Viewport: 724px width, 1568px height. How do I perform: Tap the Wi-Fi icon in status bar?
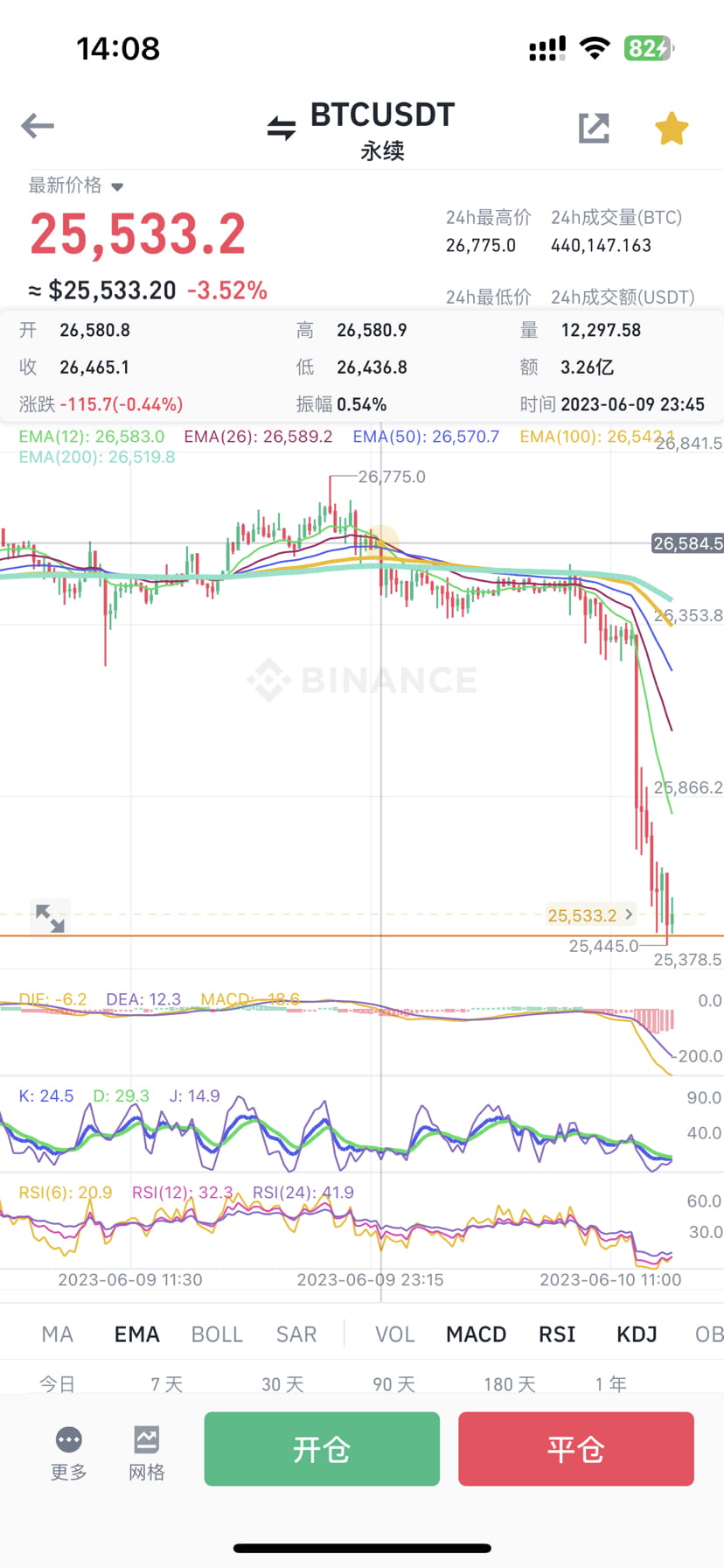click(x=595, y=48)
